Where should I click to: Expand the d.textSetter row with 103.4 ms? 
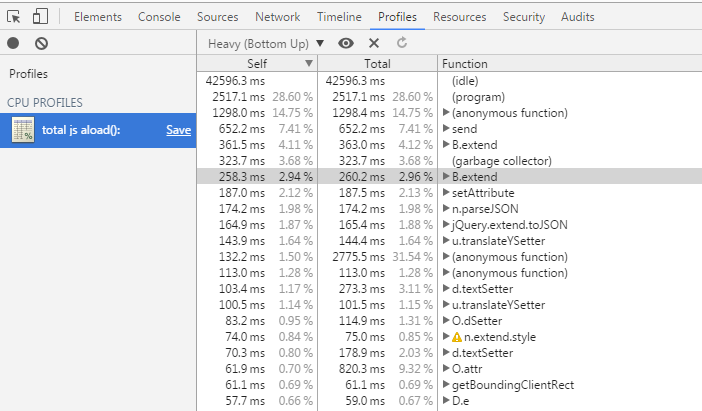coord(446,288)
